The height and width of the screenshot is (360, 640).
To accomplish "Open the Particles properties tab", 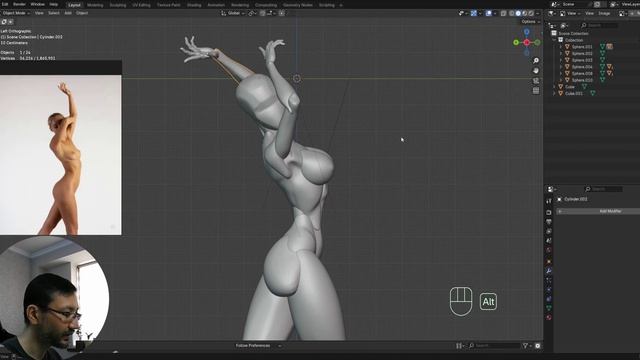I will coord(549,280).
